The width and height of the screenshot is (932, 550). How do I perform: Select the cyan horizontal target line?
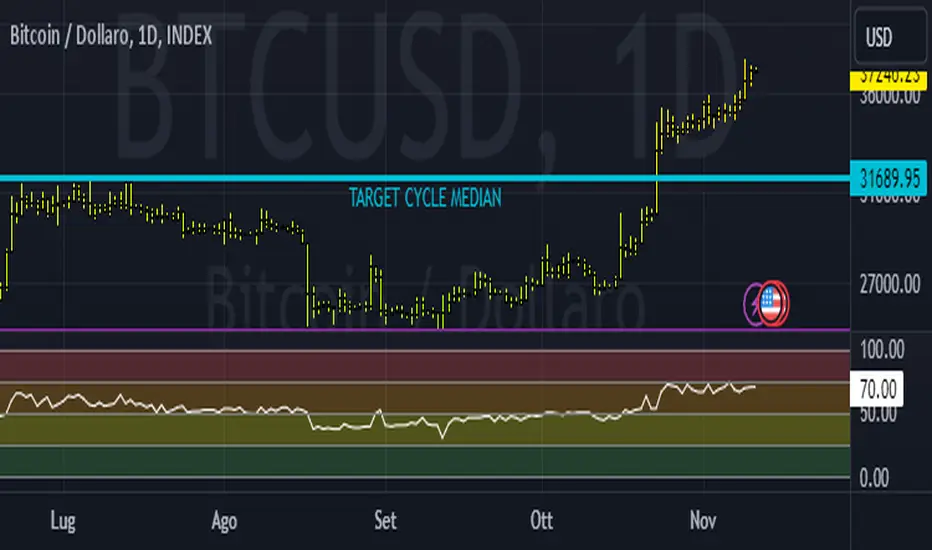point(425,178)
